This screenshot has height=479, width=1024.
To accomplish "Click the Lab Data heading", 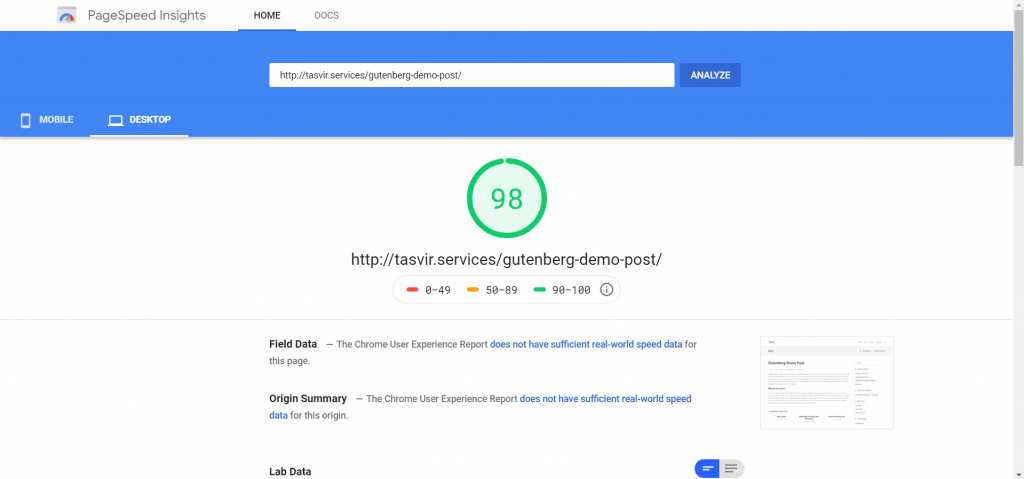I will click(x=291, y=472).
